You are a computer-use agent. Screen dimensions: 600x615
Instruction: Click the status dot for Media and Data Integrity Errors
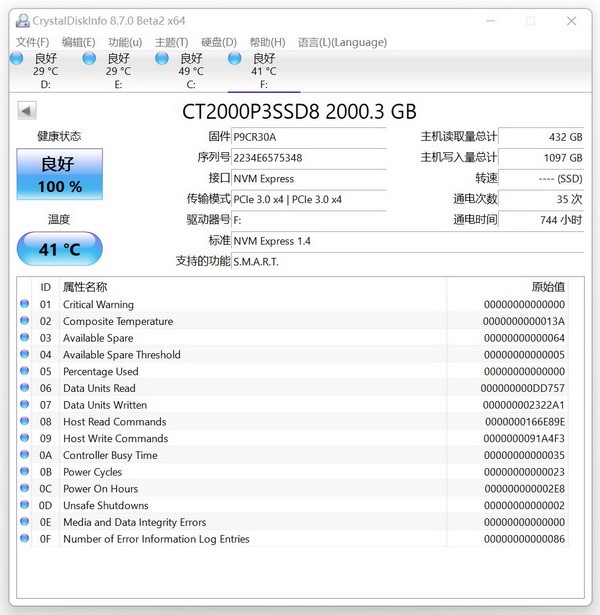coord(24,521)
